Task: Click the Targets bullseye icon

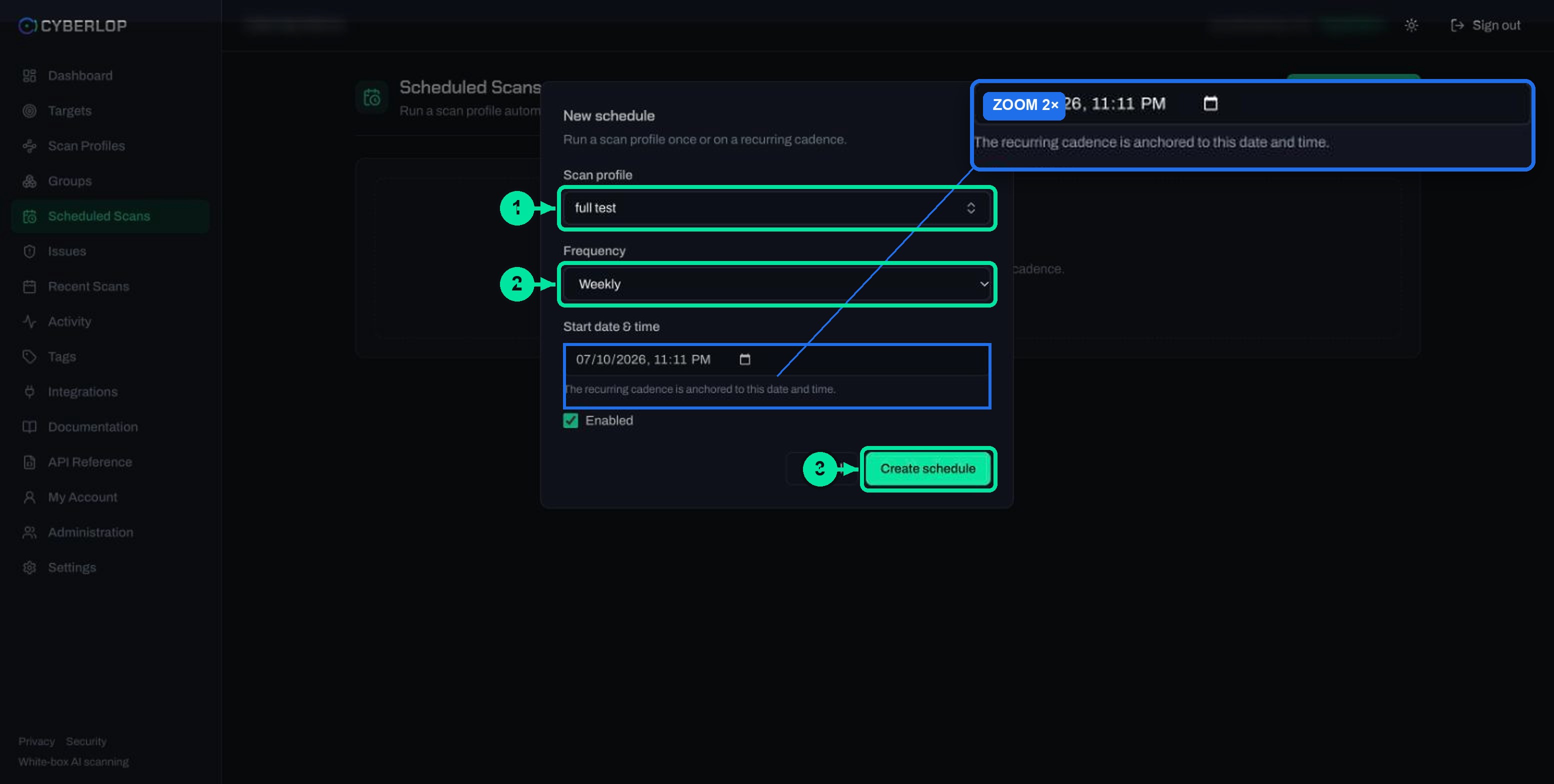Action: pyautogui.click(x=29, y=111)
